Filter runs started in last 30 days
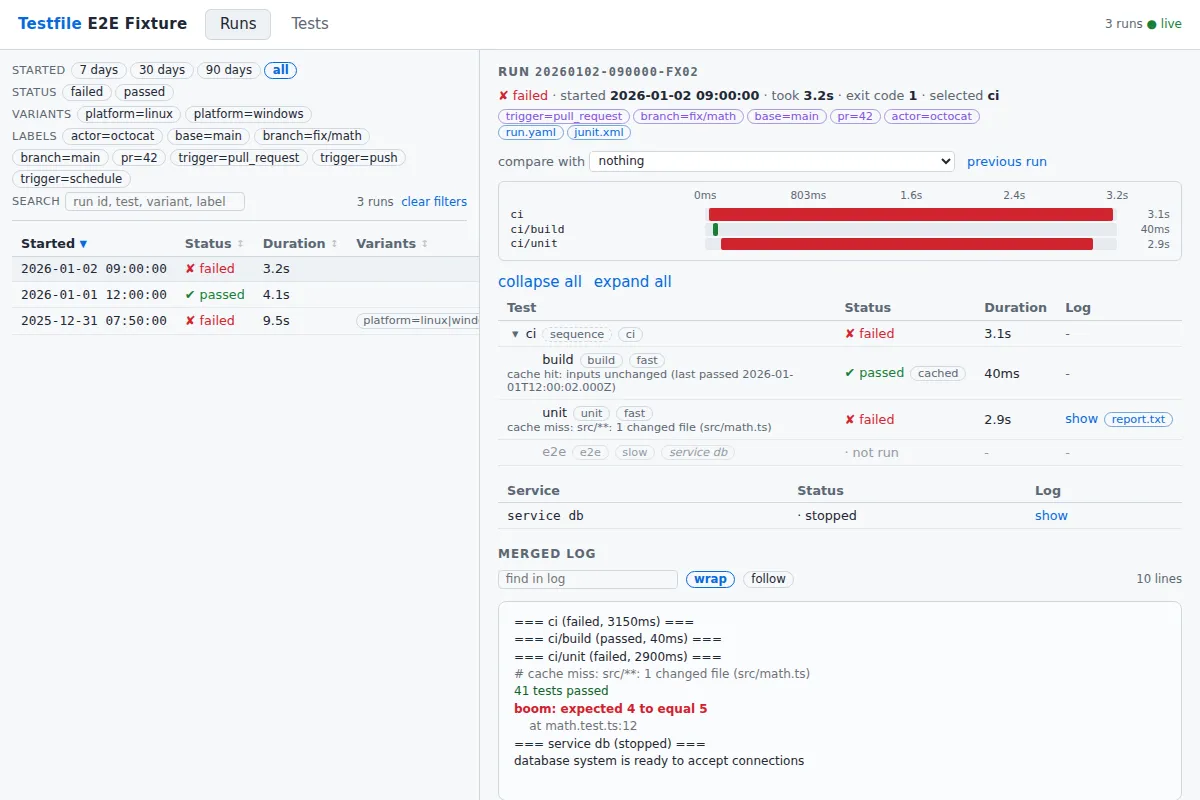Screen dimensions: 1200x800 click(162, 70)
